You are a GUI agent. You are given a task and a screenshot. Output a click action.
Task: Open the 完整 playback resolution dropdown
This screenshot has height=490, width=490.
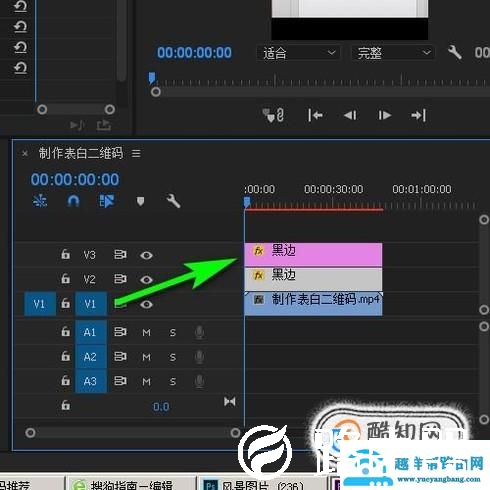pyautogui.click(x=393, y=53)
